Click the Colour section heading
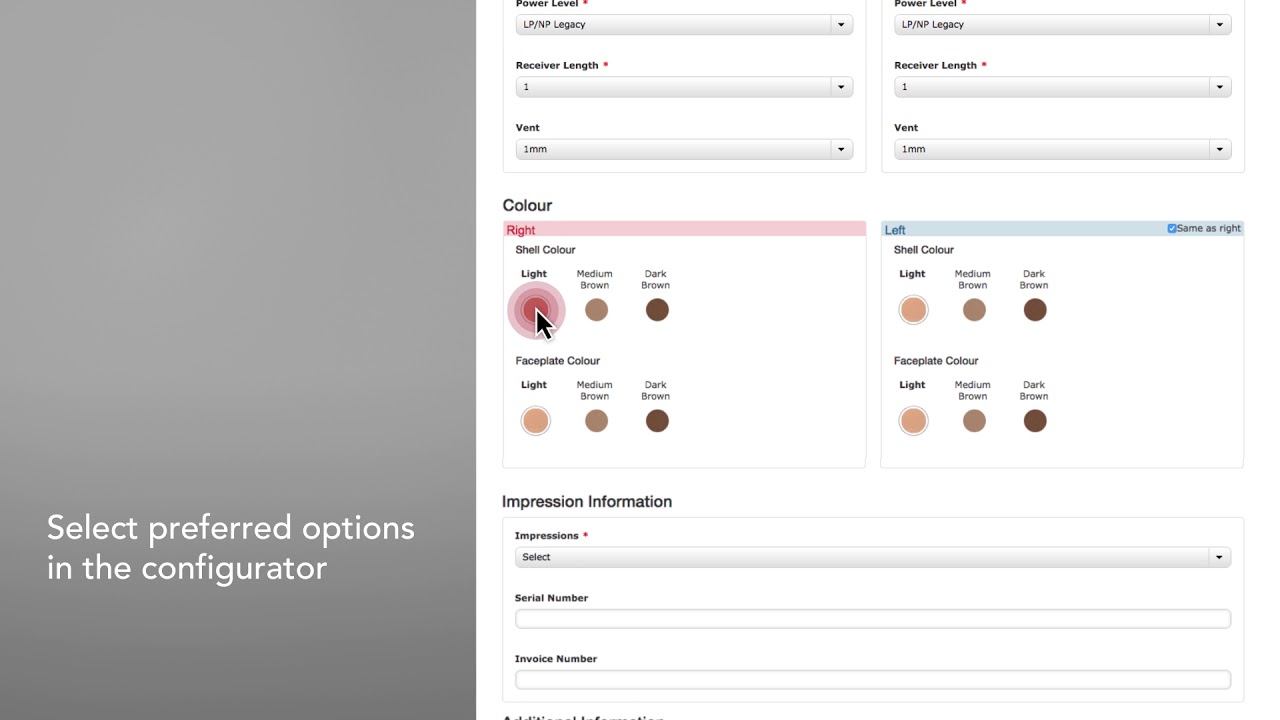Image resolution: width=1280 pixels, height=720 pixels. tap(527, 205)
